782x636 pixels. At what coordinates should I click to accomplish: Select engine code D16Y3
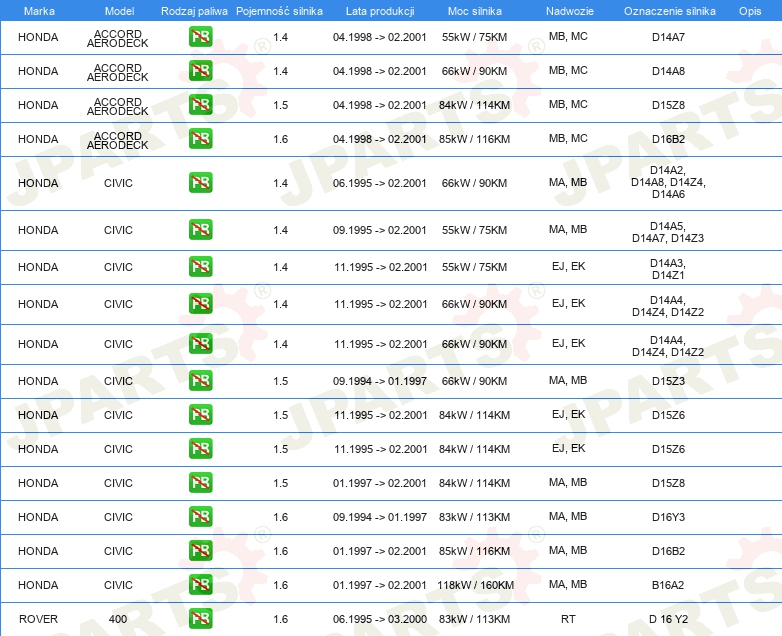(x=668, y=517)
